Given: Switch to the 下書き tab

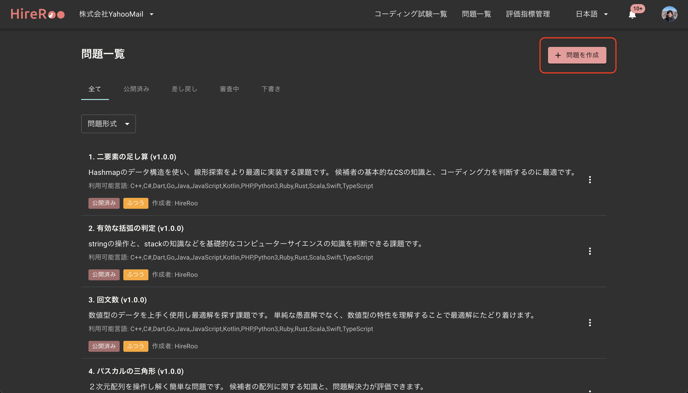Looking at the screenshot, I should tap(271, 89).
